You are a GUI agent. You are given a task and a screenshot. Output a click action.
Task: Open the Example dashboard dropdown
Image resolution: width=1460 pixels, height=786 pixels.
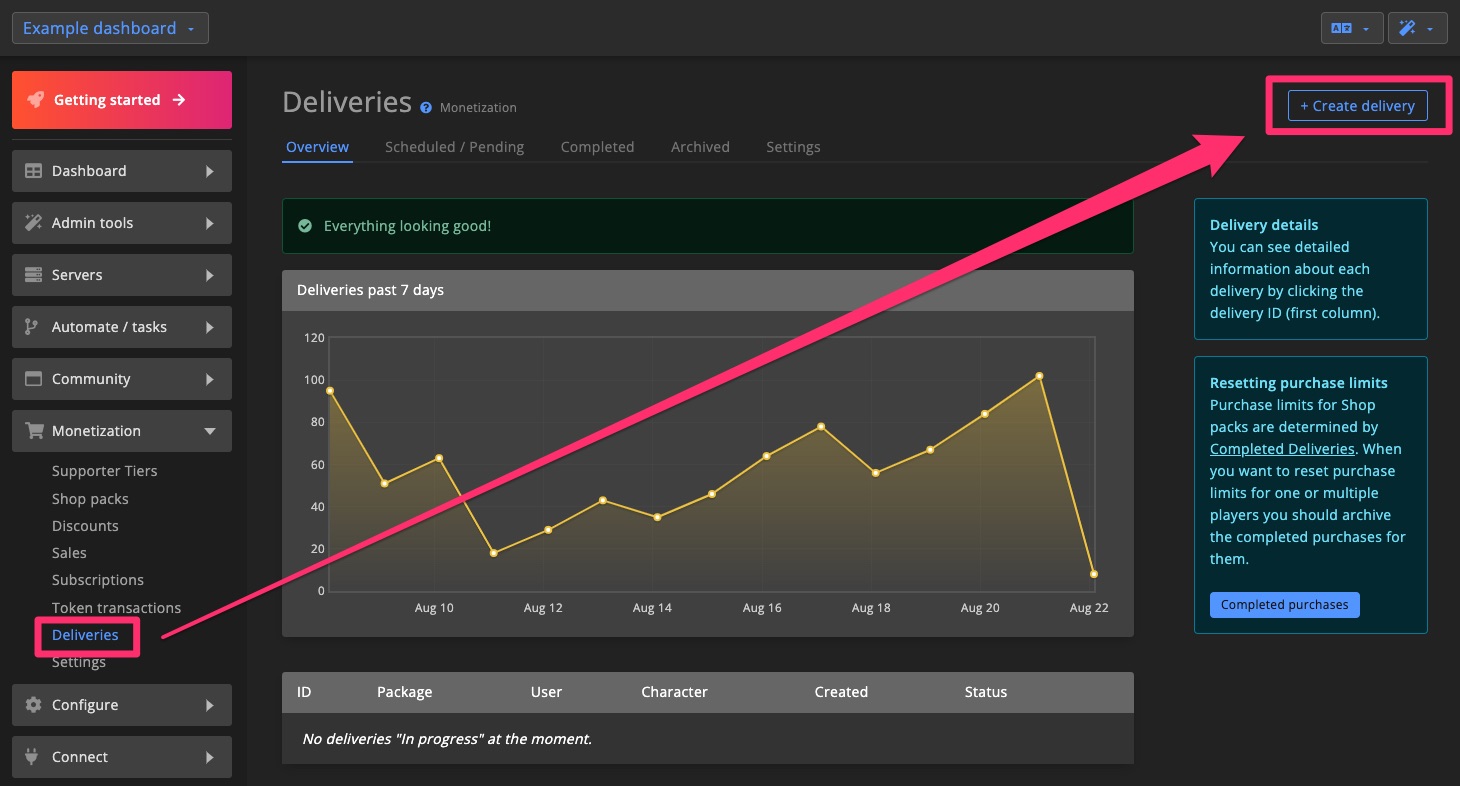point(110,28)
